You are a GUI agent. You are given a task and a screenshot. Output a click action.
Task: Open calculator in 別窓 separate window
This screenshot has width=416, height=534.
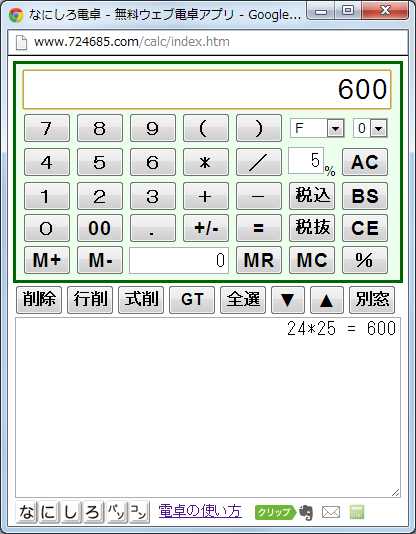click(372, 300)
